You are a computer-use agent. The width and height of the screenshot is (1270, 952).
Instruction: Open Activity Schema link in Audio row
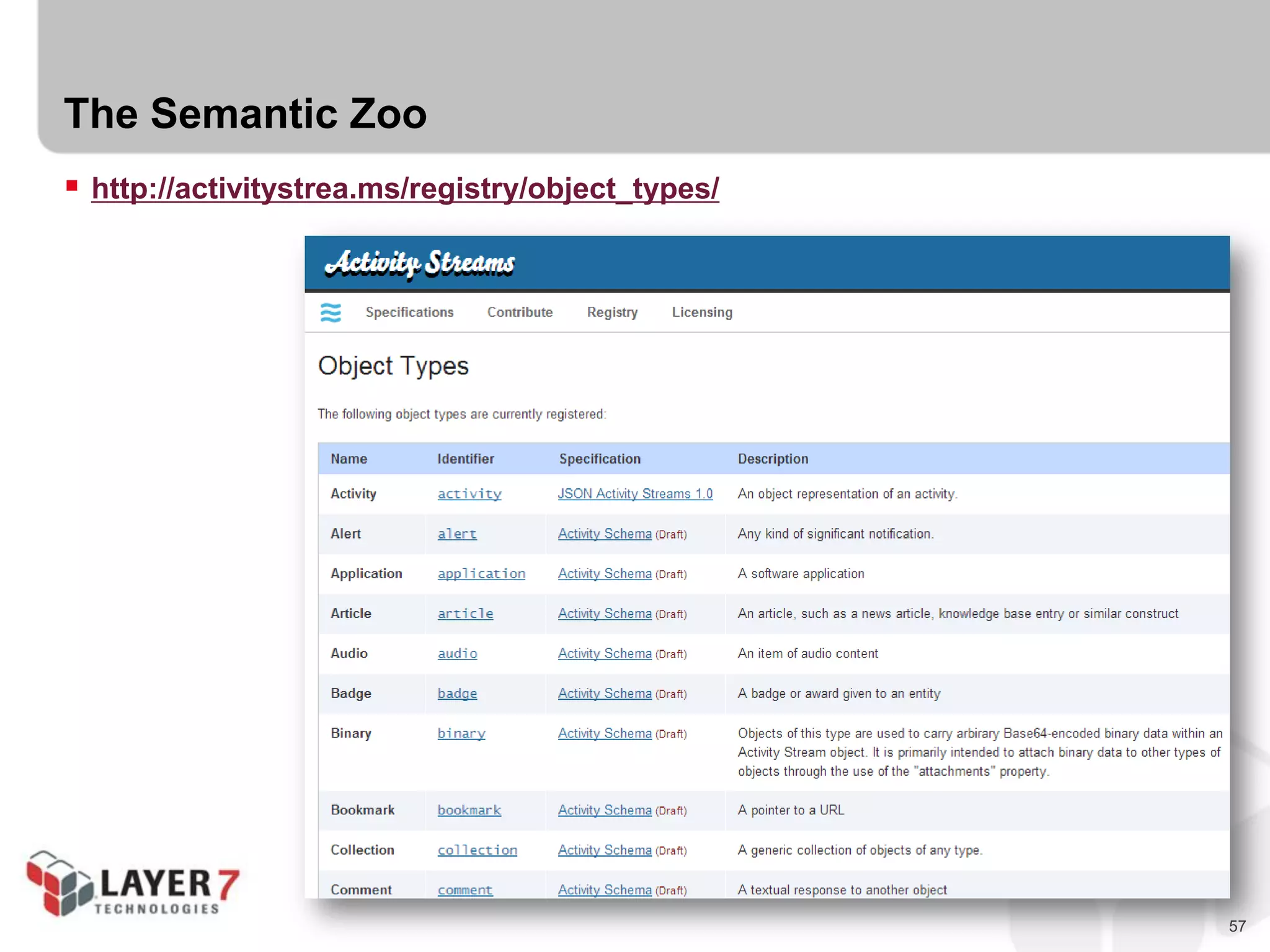click(605, 653)
